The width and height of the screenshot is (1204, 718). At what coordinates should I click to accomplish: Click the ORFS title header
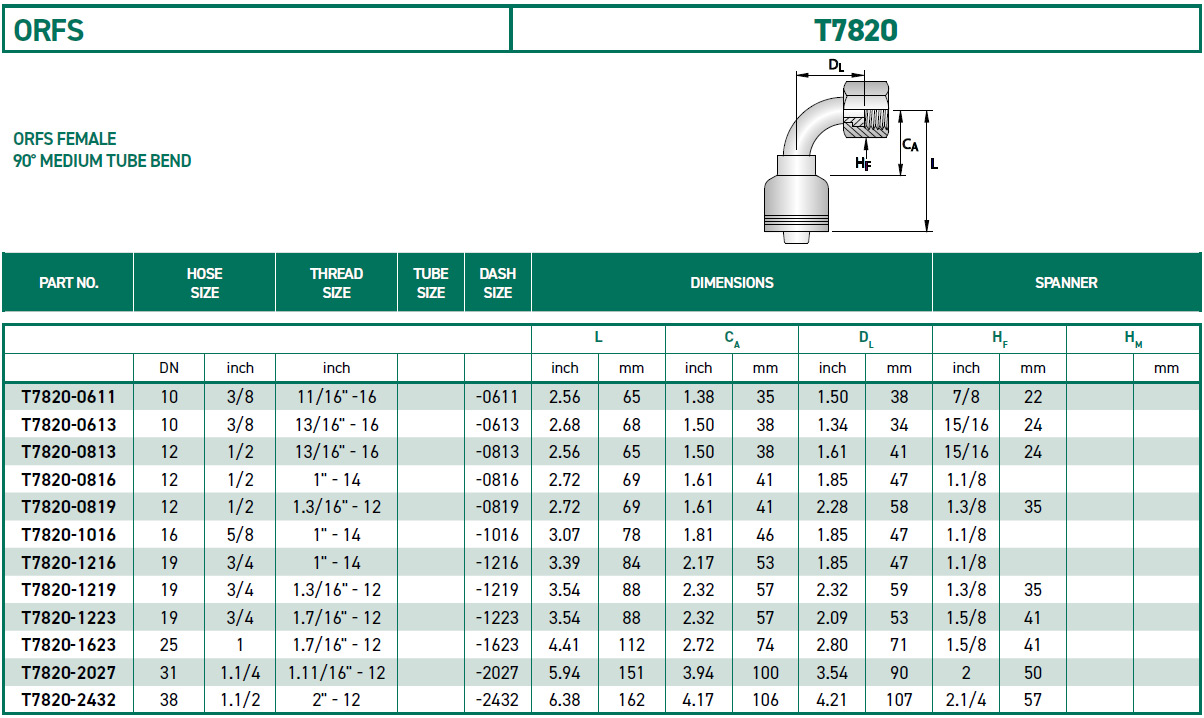49,30
